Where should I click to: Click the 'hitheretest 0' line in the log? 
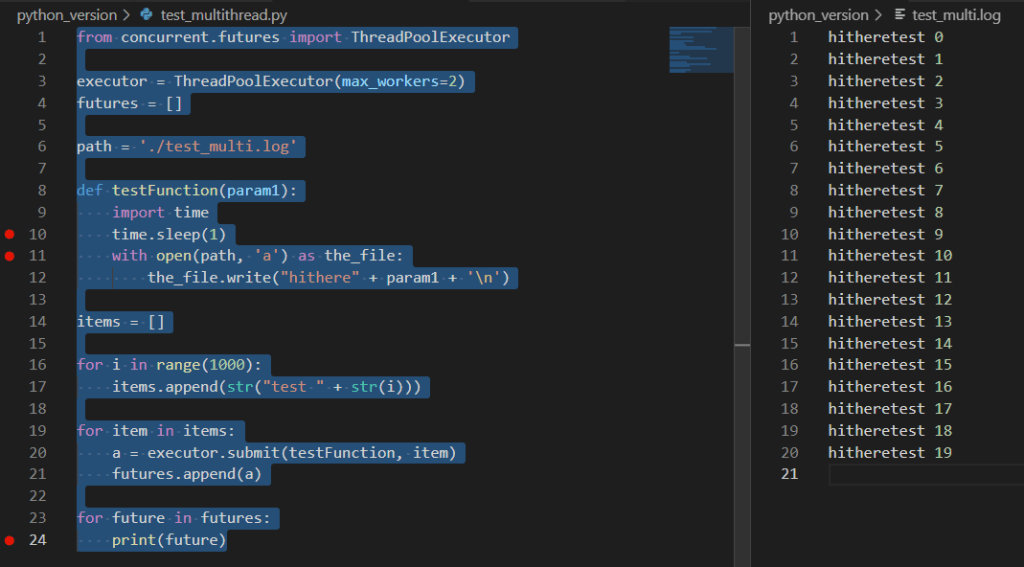[885, 38]
